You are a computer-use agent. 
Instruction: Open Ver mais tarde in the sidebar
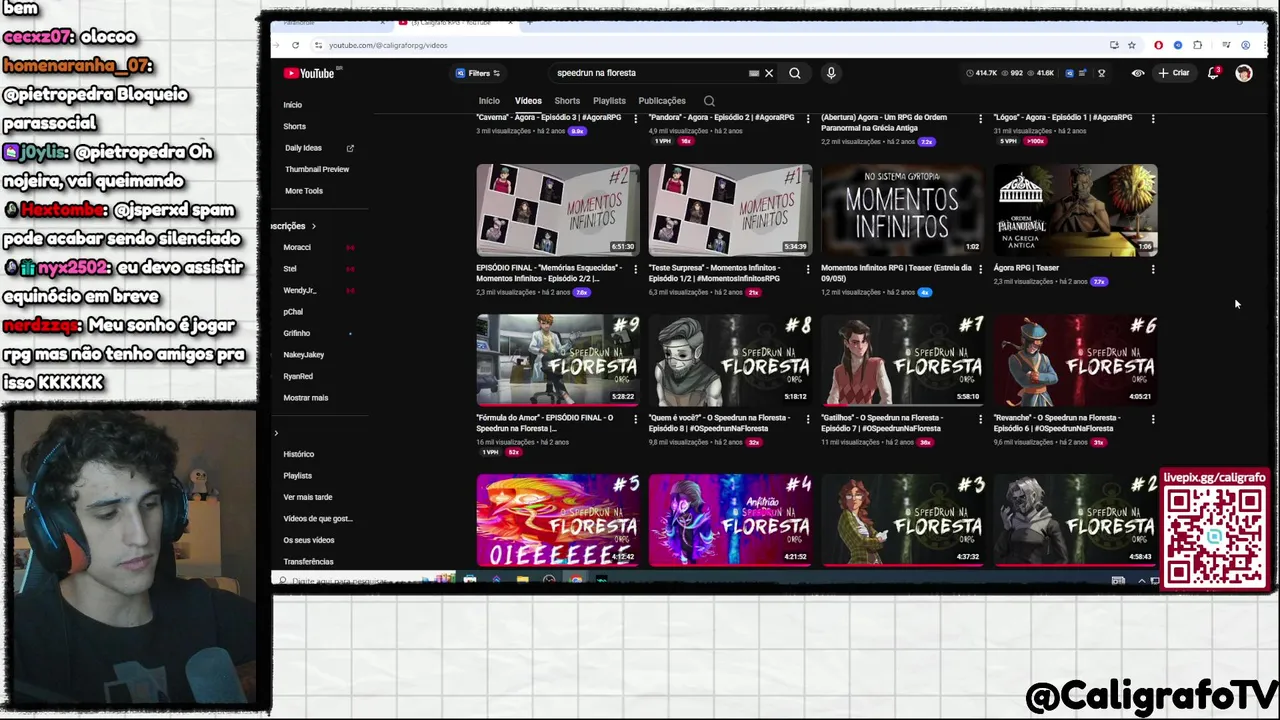click(308, 497)
